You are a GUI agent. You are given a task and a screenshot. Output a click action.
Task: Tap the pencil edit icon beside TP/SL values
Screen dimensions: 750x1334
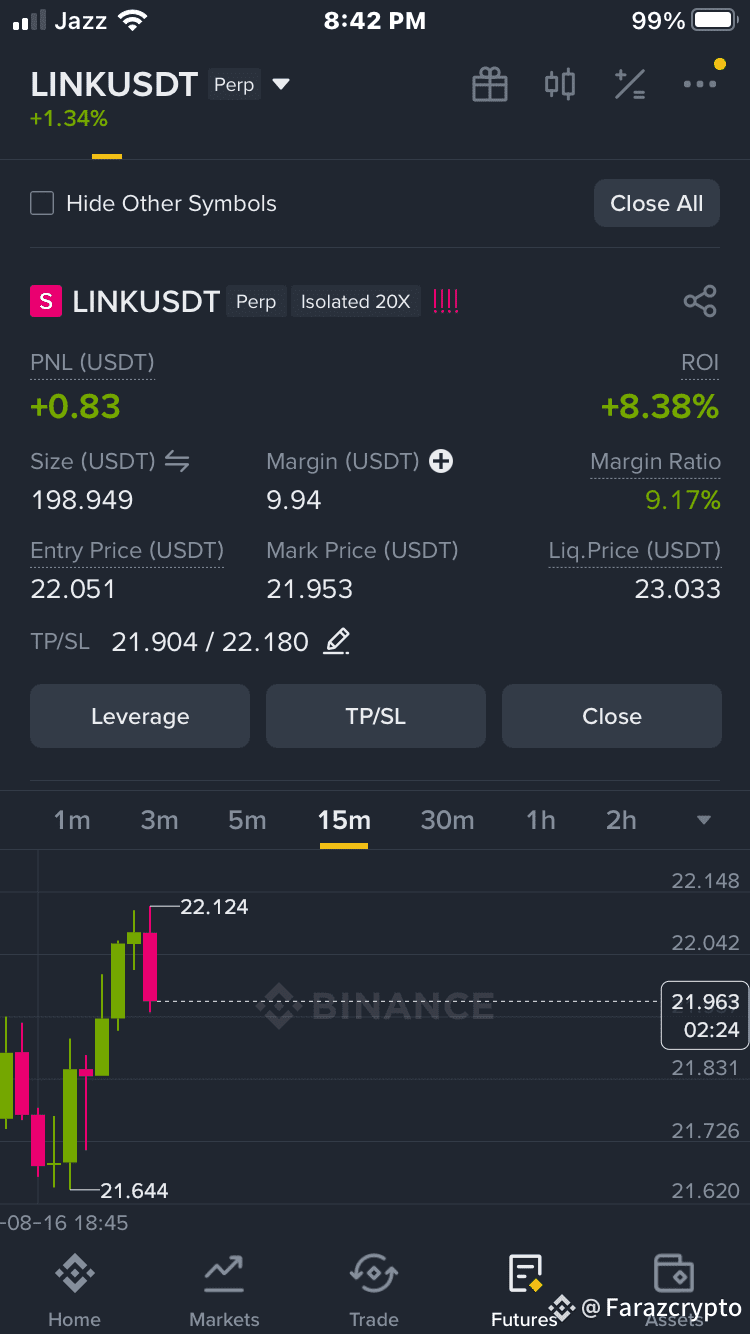click(x=337, y=641)
